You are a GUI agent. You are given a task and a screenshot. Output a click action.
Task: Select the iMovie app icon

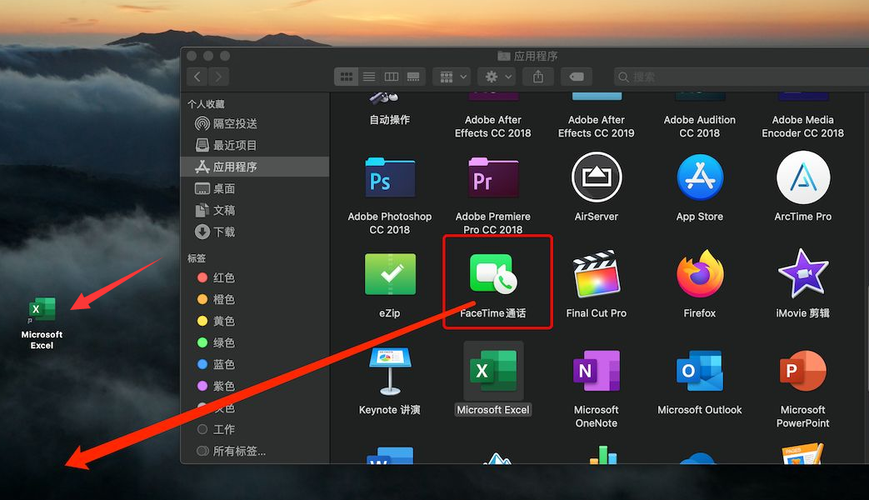coord(802,275)
